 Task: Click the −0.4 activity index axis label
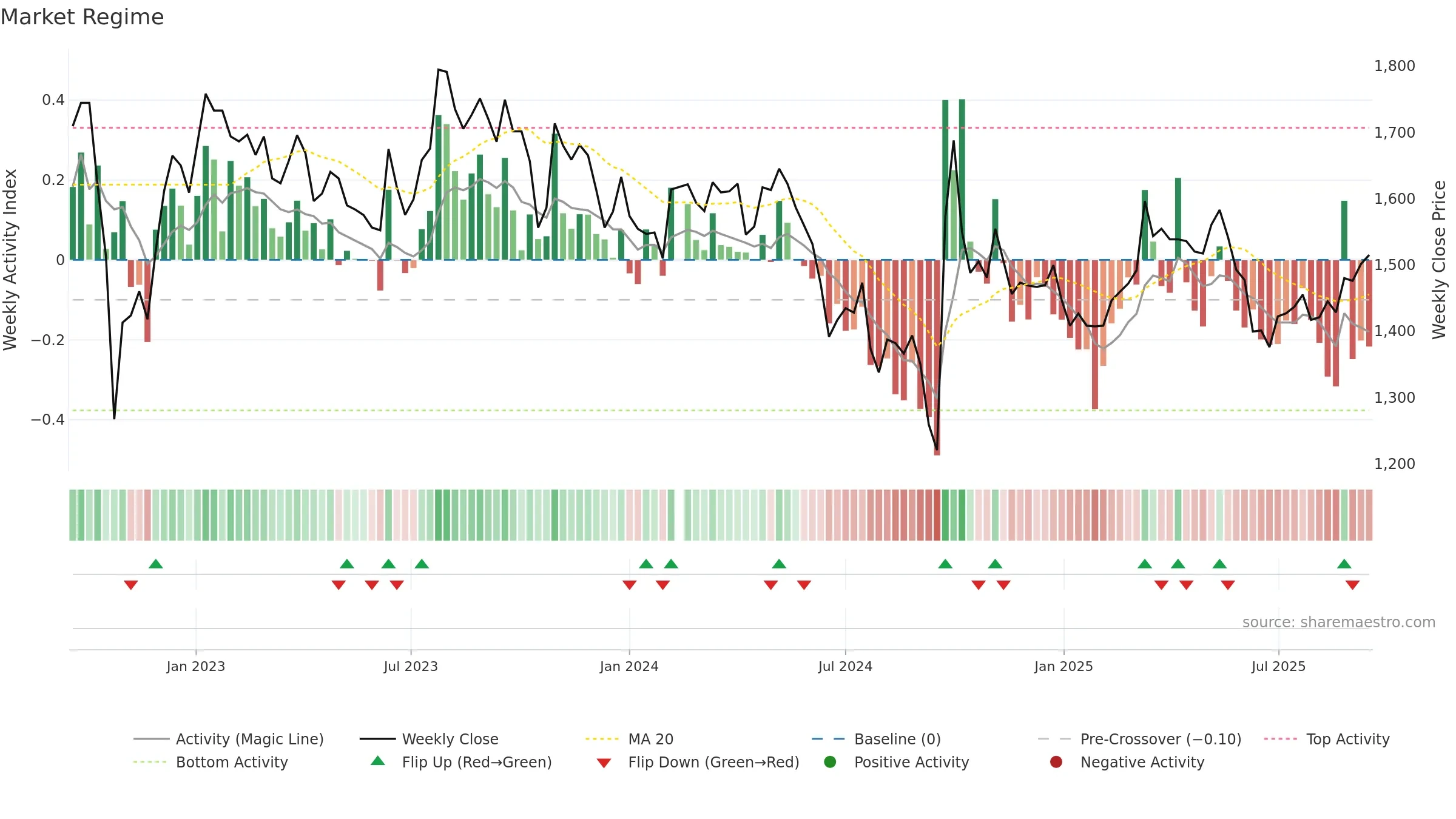(48, 419)
